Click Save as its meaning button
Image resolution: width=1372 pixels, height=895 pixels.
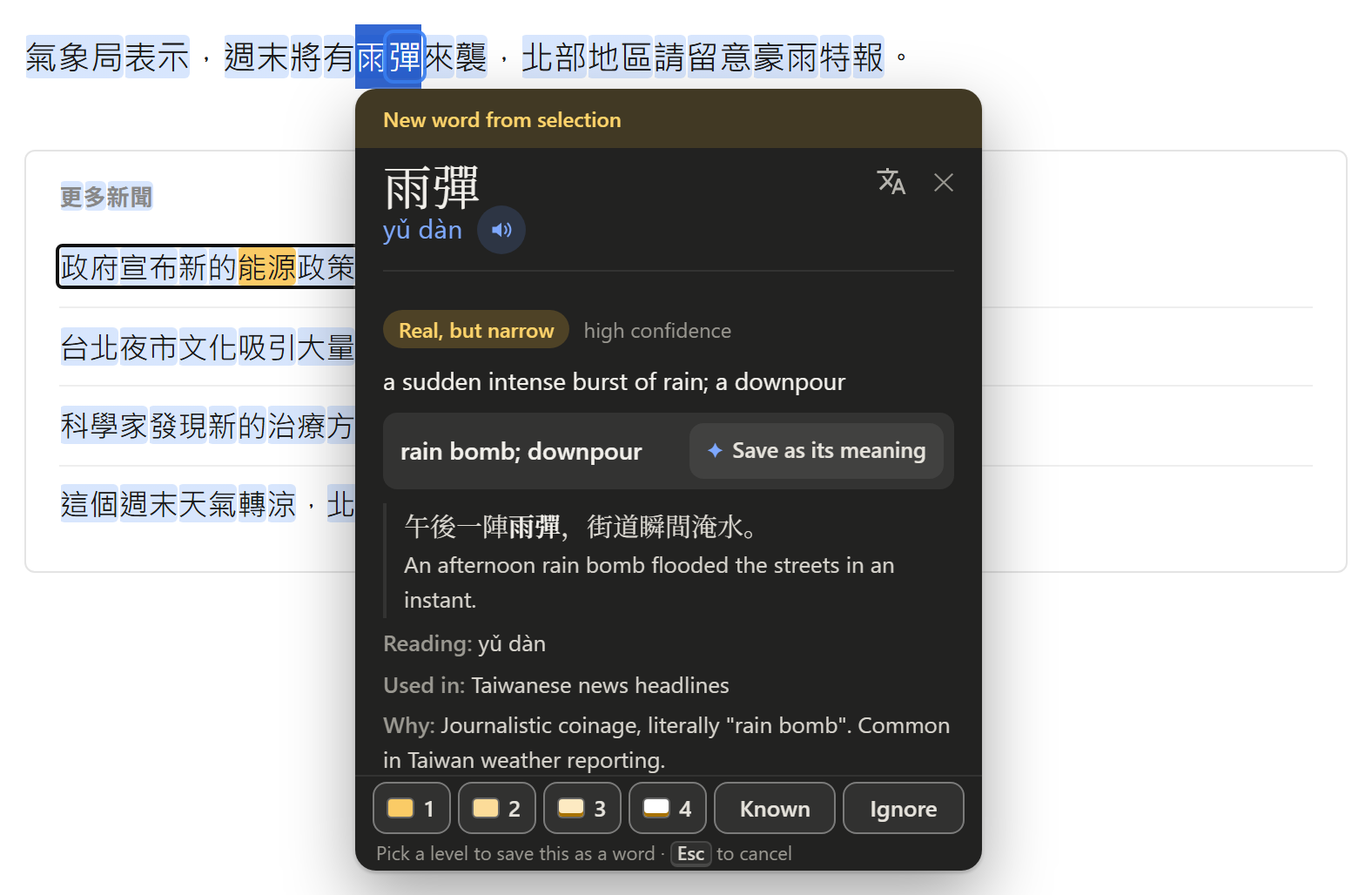click(x=817, y=451)
